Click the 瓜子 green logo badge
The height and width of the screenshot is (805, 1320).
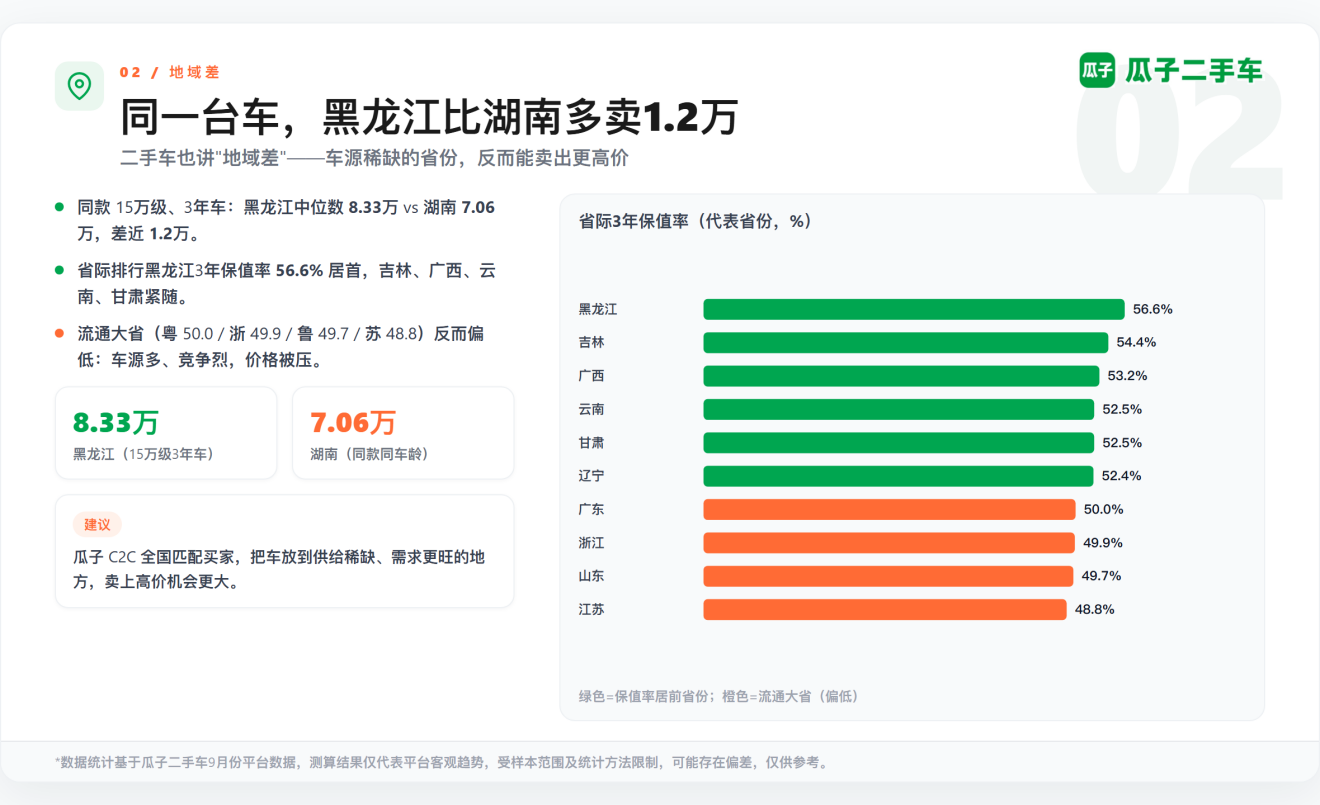coord(1097,70)
